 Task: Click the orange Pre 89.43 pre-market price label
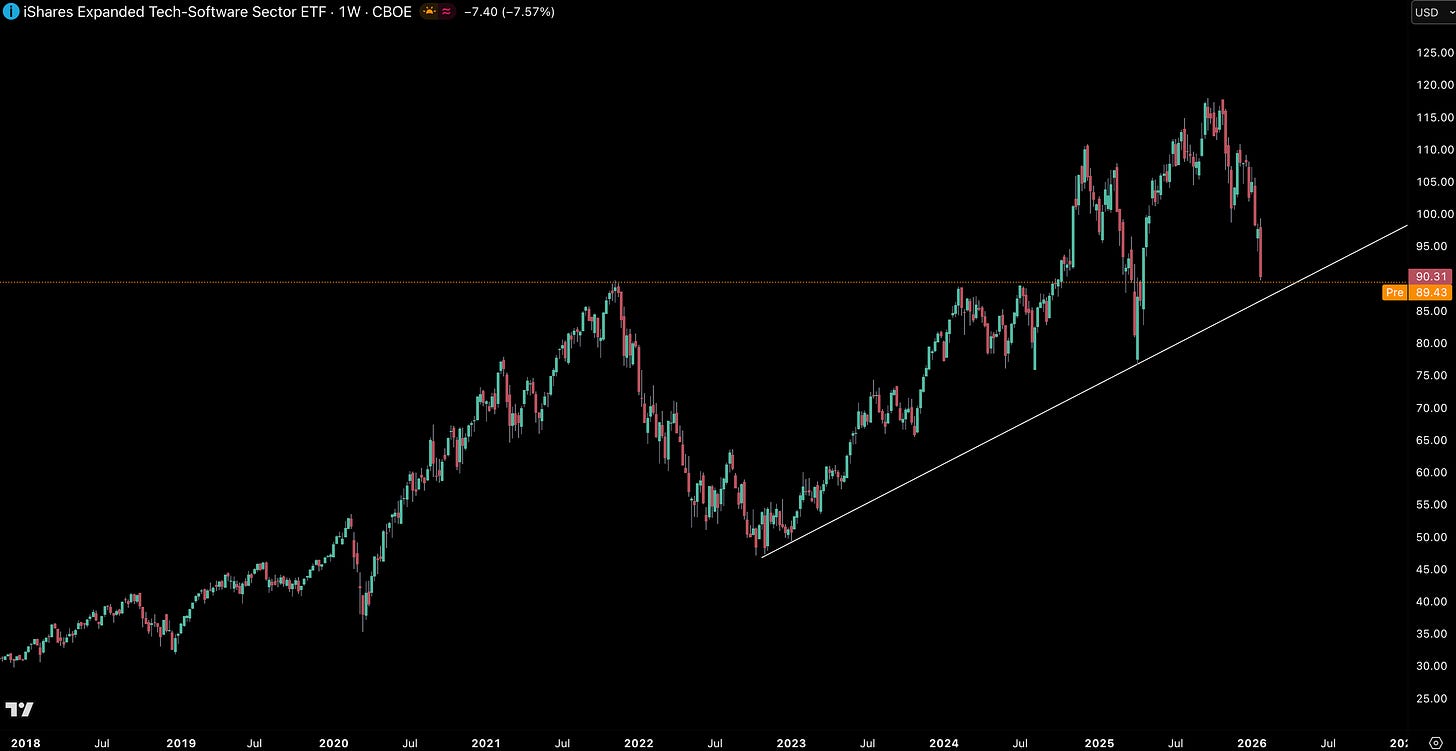coord(1417,293)
